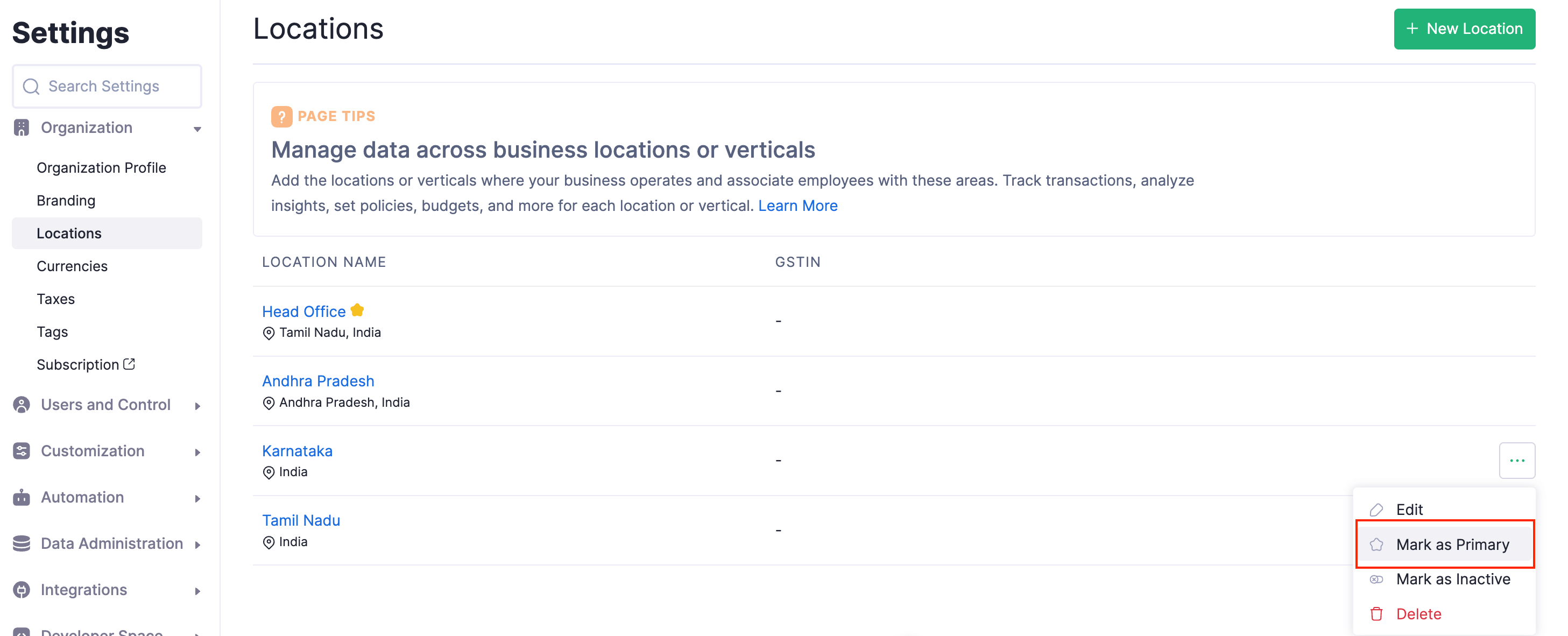The height and width of the screenshot is (636, 1568).
Task: Click the Data Administration database icon
Action: [x=22, y=543]
